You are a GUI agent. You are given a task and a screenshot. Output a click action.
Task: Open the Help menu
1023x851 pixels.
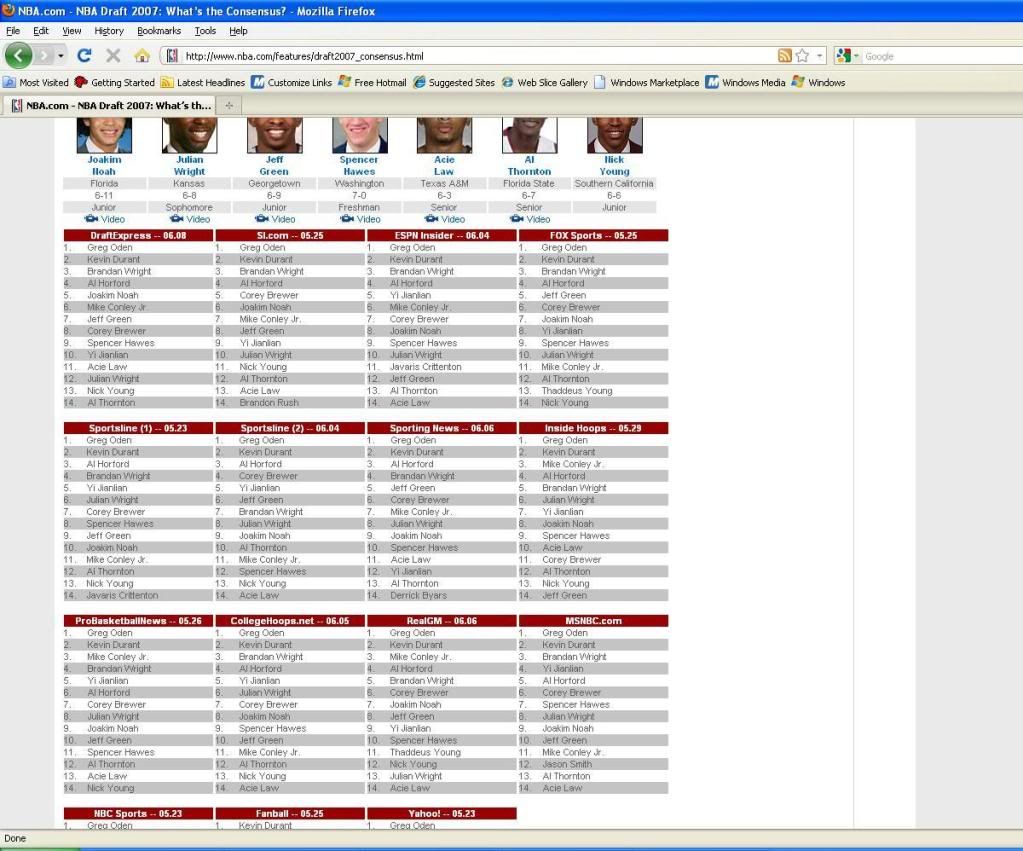point(238,31)
